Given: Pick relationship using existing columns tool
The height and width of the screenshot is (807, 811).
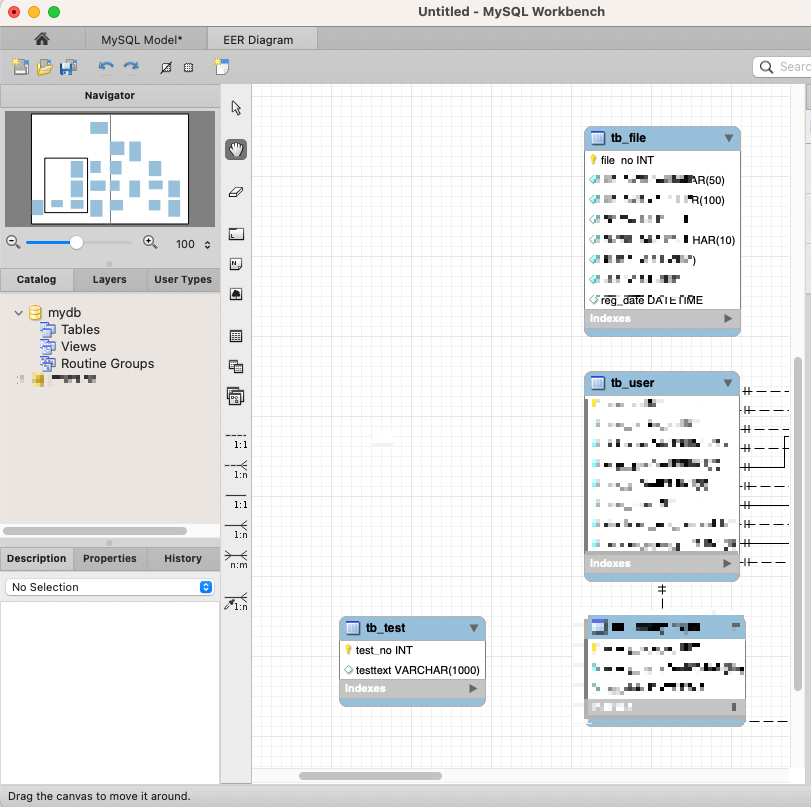Looking at the screenshot, I should pos(237,602).
